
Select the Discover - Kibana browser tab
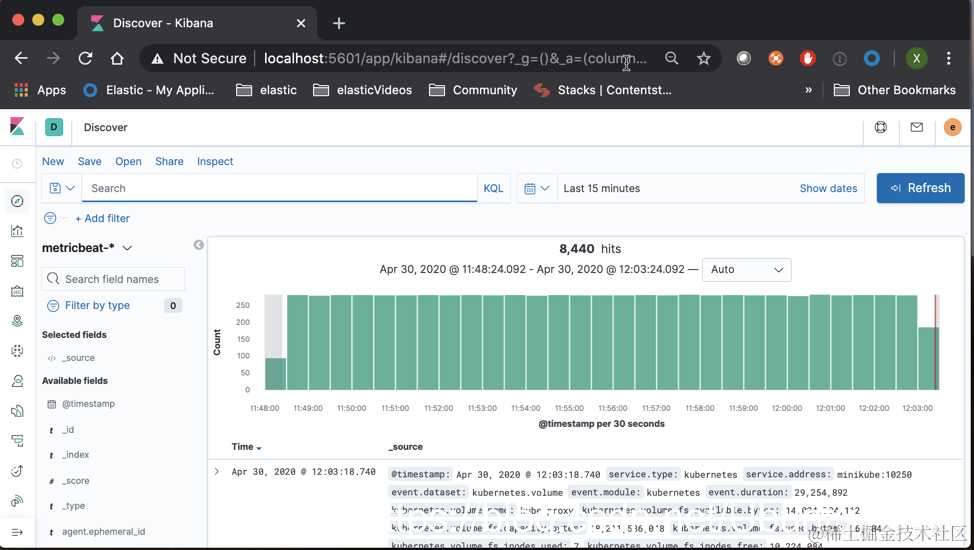click(x=198, y=24)
